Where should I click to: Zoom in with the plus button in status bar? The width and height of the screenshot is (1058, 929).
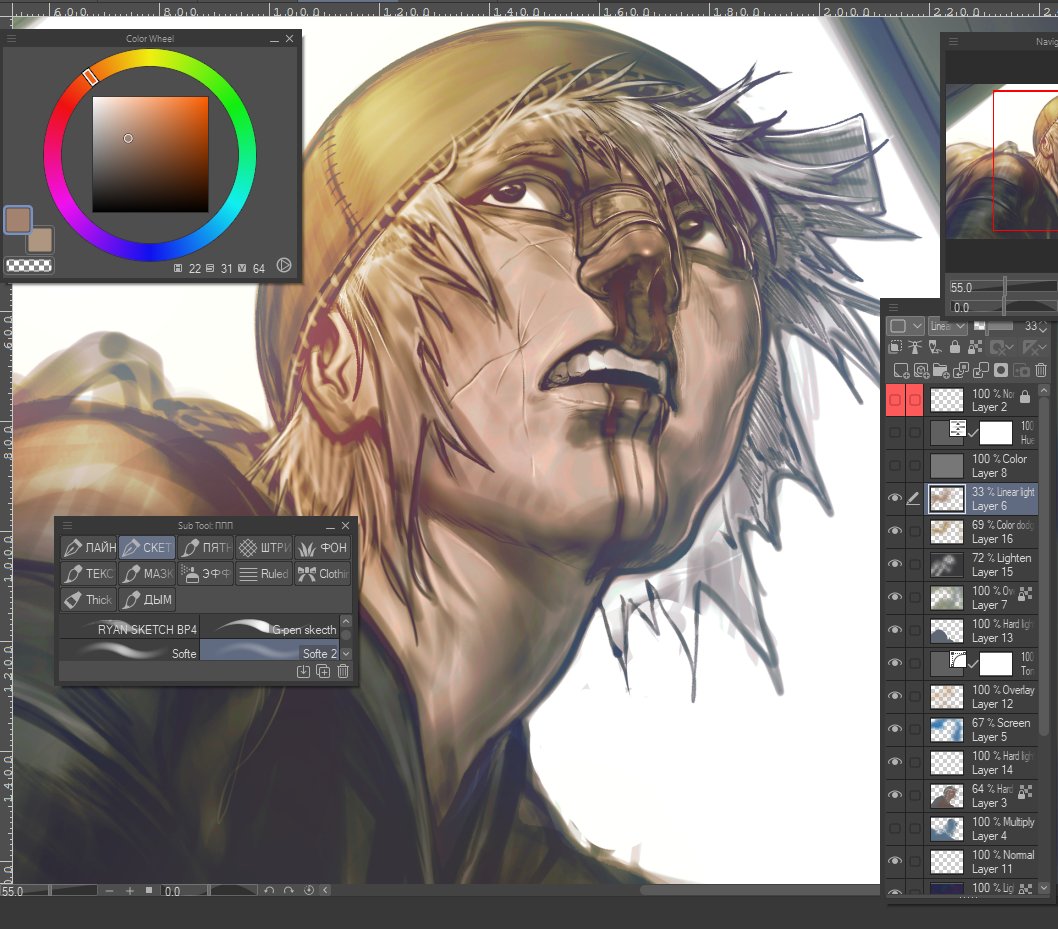[130, 891]
